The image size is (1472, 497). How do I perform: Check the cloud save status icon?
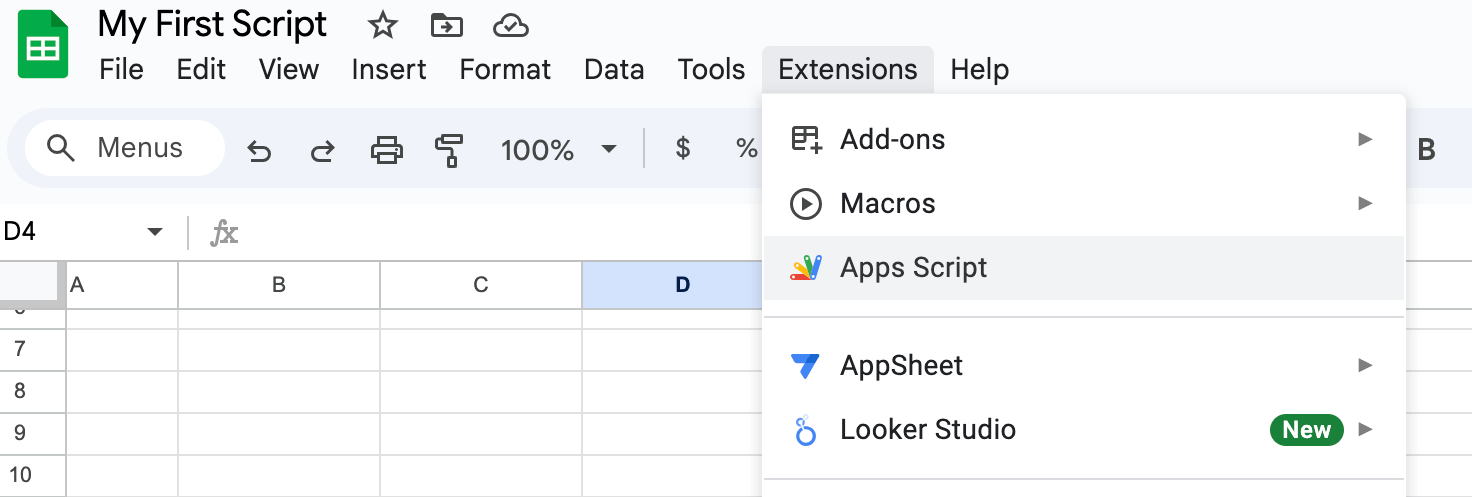point(511,26)
